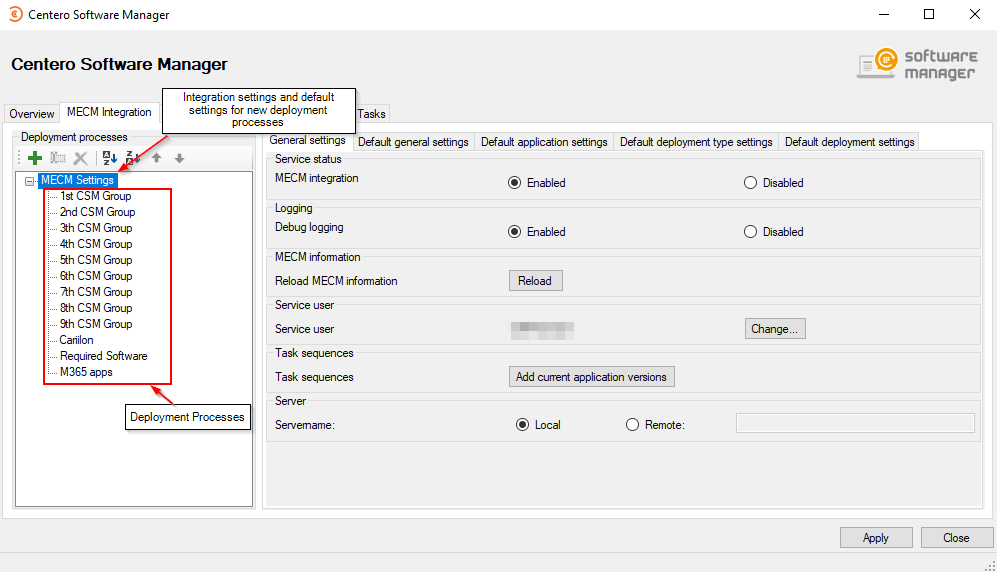Click Add current application versions
This screenshot has width=997, height=572.
coord(591,377)
